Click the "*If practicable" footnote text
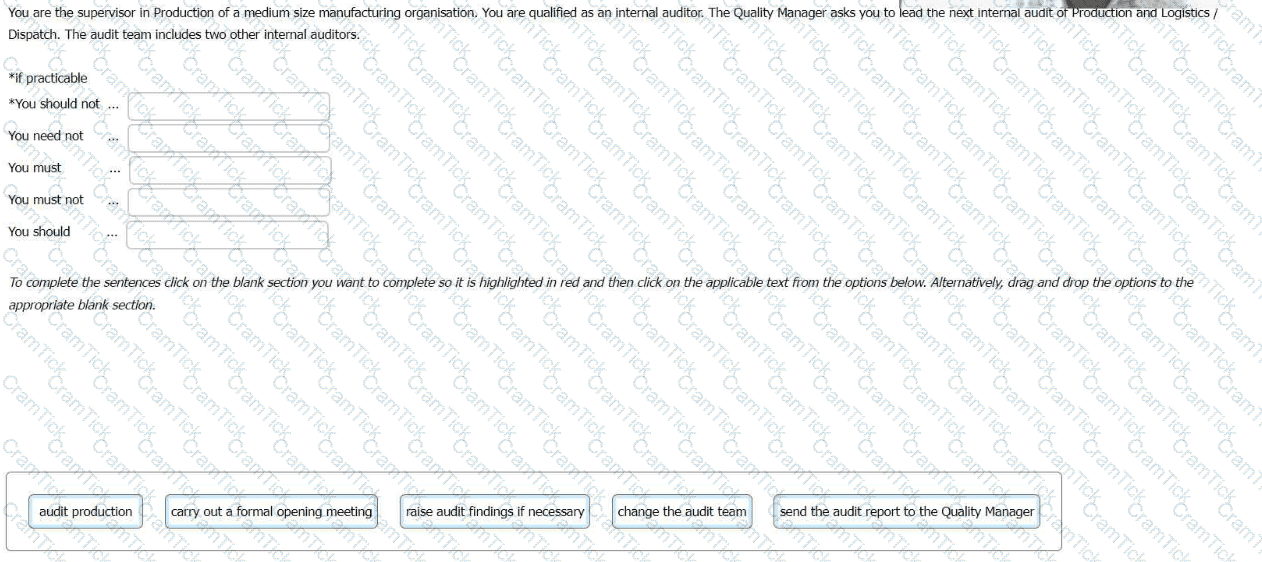The image size is (1262, 562). click(x=48, y=78)
